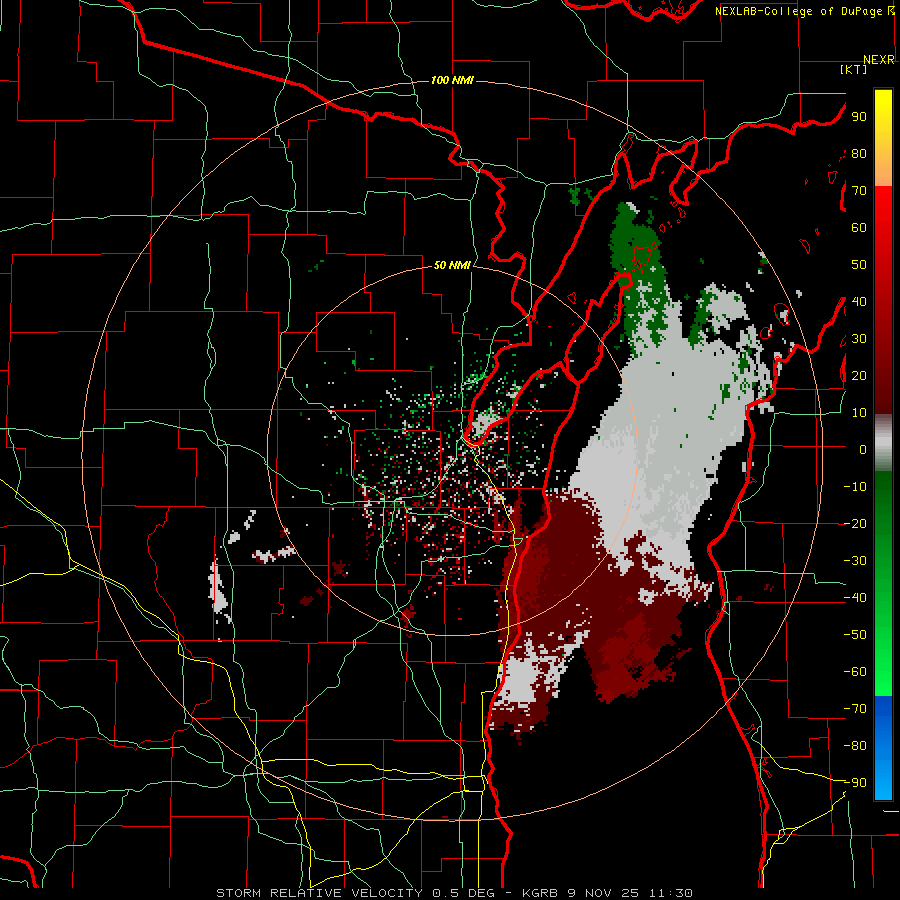The height and width of the screenshot is (900, 900).
Task: Click the positive 70 scale label
Action: pyautogui.click(x=859, y=191)
